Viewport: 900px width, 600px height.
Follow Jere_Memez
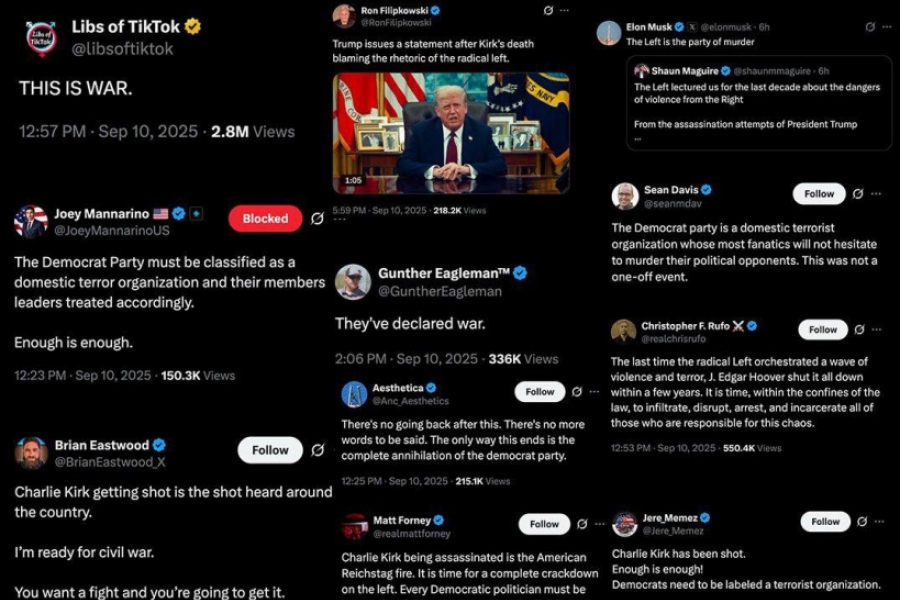point(825,521)
